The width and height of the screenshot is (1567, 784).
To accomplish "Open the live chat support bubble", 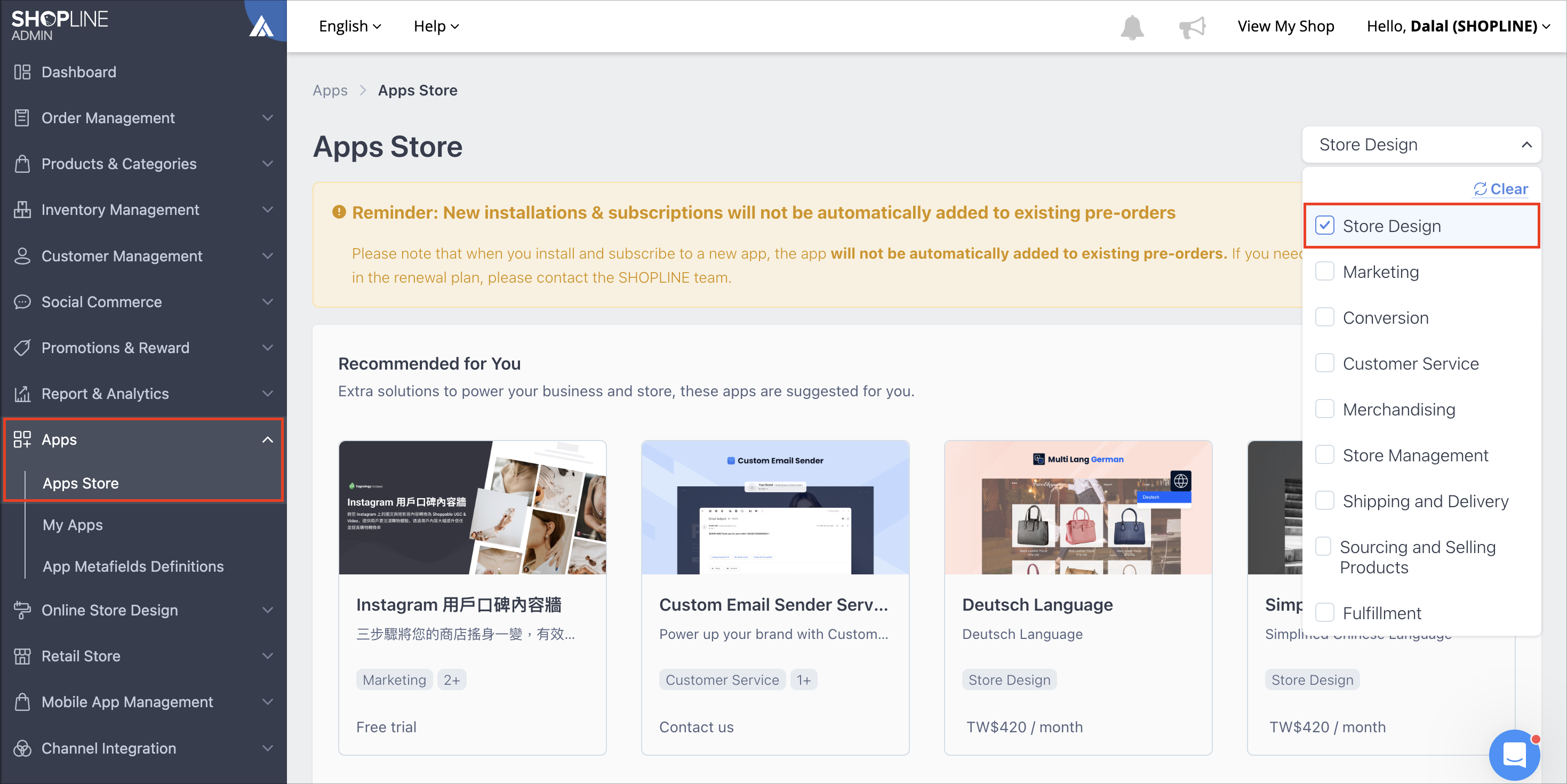I will tap(1514, 755).
